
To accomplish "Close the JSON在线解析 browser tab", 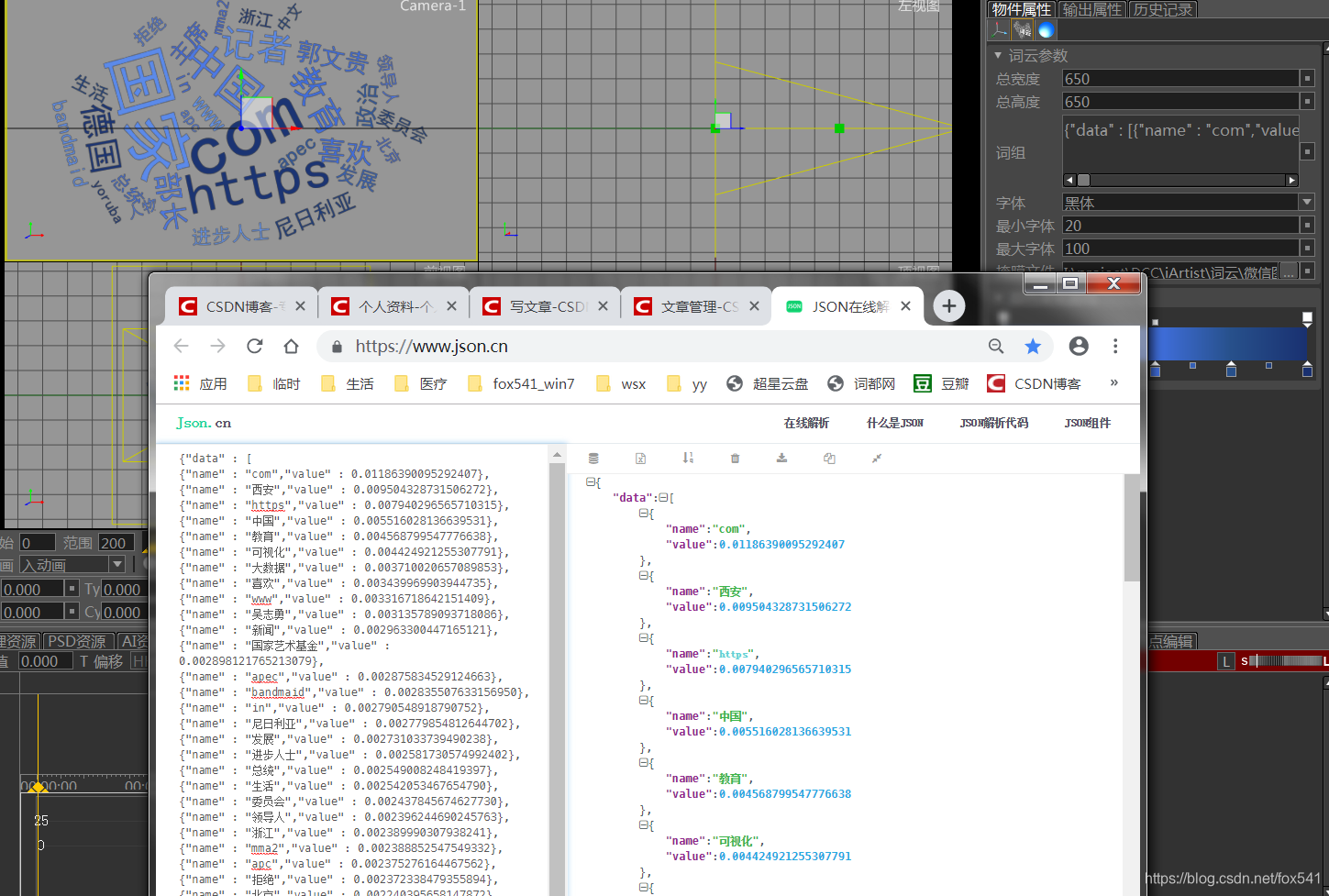I will [x=905, y=306].
